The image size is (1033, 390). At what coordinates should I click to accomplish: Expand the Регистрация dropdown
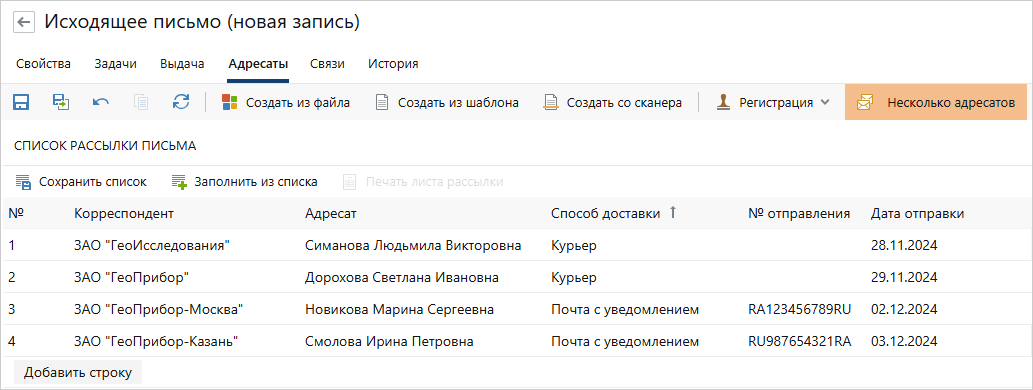(773, 102)
